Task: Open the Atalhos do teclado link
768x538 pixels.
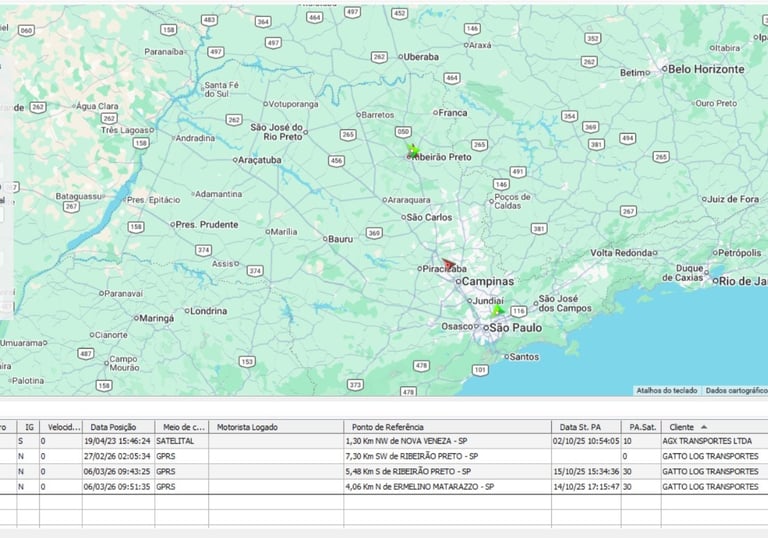Action: [x=667, y=391]
